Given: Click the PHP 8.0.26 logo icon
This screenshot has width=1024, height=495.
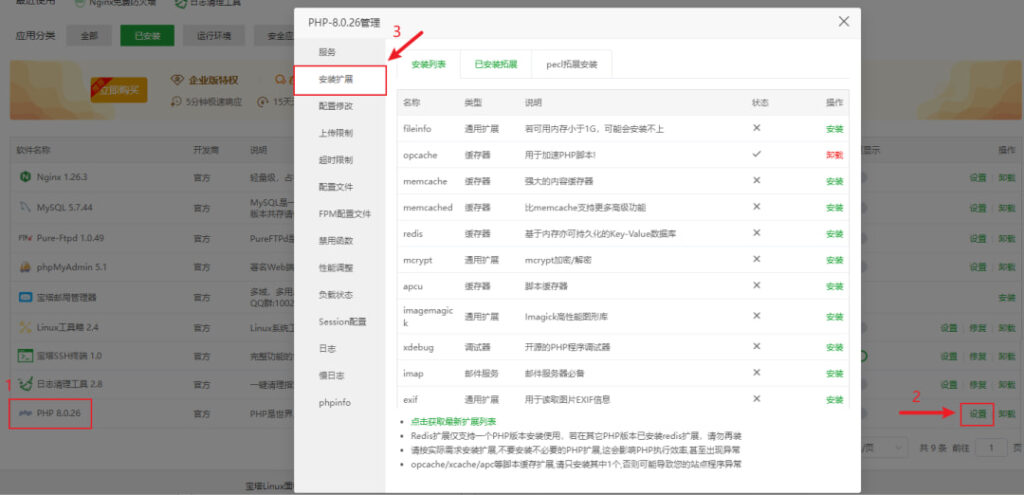Looking at the screenshot, I should coord(25,413).
